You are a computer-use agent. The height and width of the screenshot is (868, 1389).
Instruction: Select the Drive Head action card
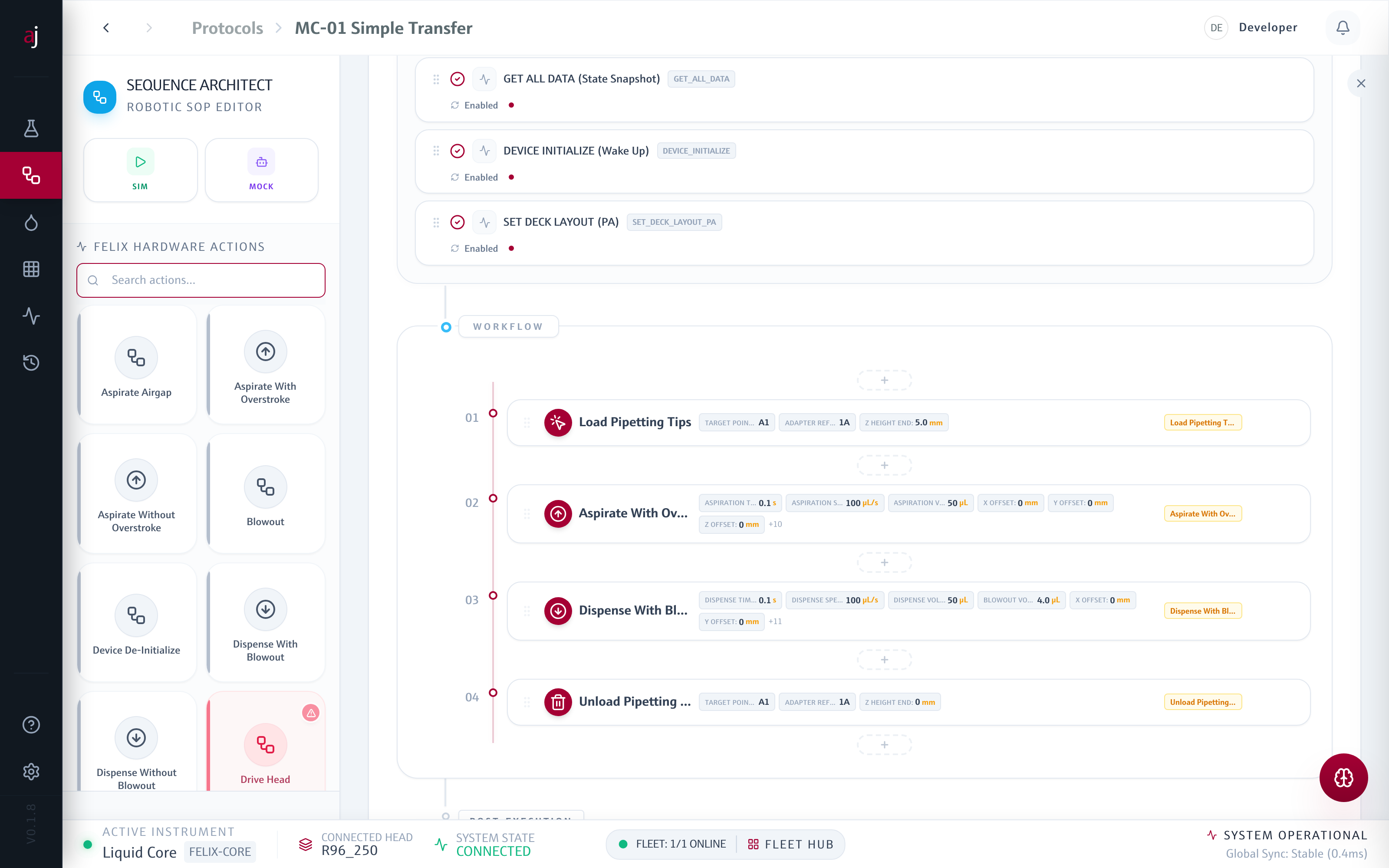click(266, 742)
